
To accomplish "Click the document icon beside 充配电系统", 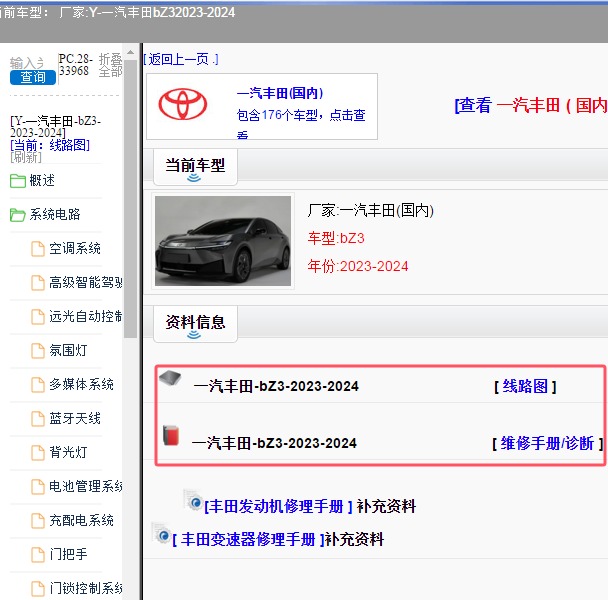I will 38,520.
